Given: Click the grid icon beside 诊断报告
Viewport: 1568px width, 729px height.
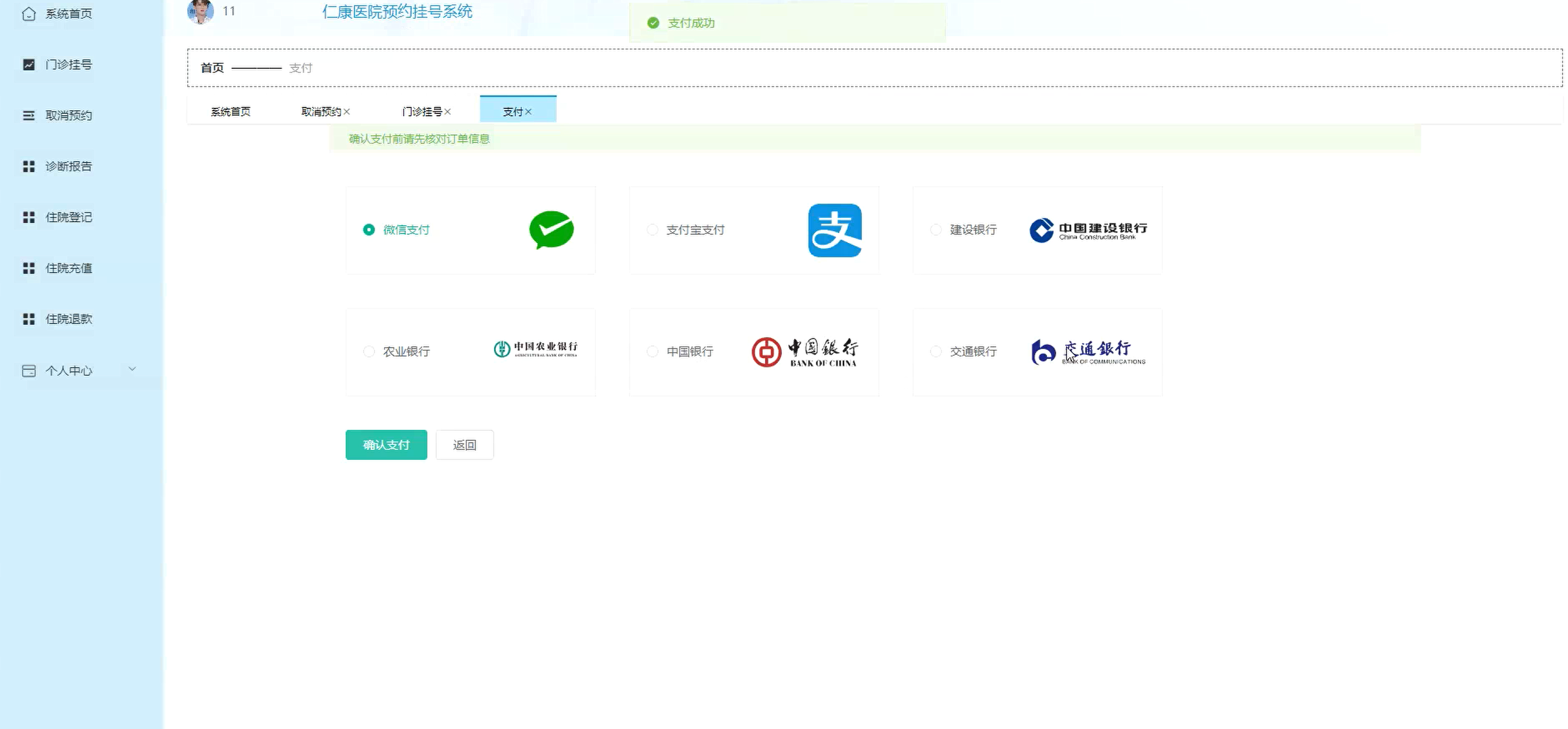Looking at the screenshot, I should (28, 166).
